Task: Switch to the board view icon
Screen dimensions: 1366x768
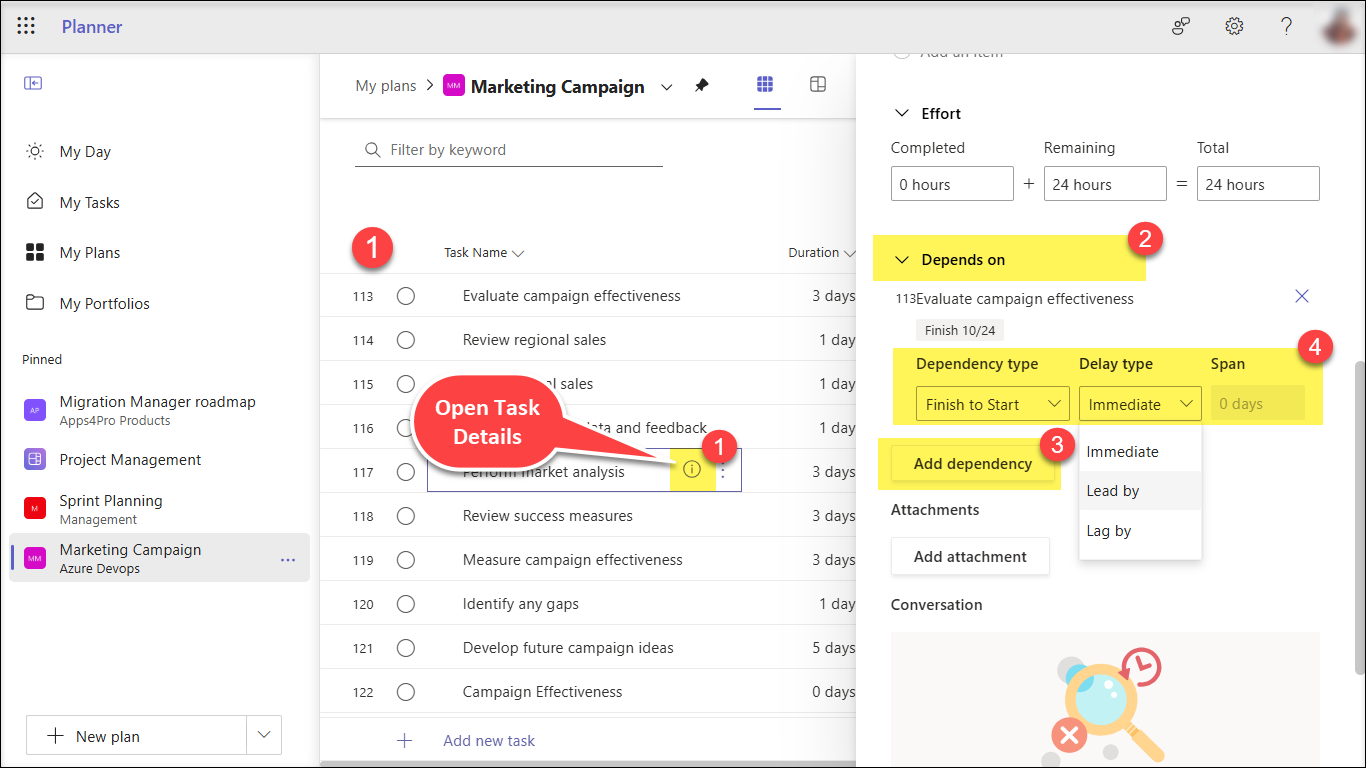Action: pyautogui.click(x=818, y=84)
